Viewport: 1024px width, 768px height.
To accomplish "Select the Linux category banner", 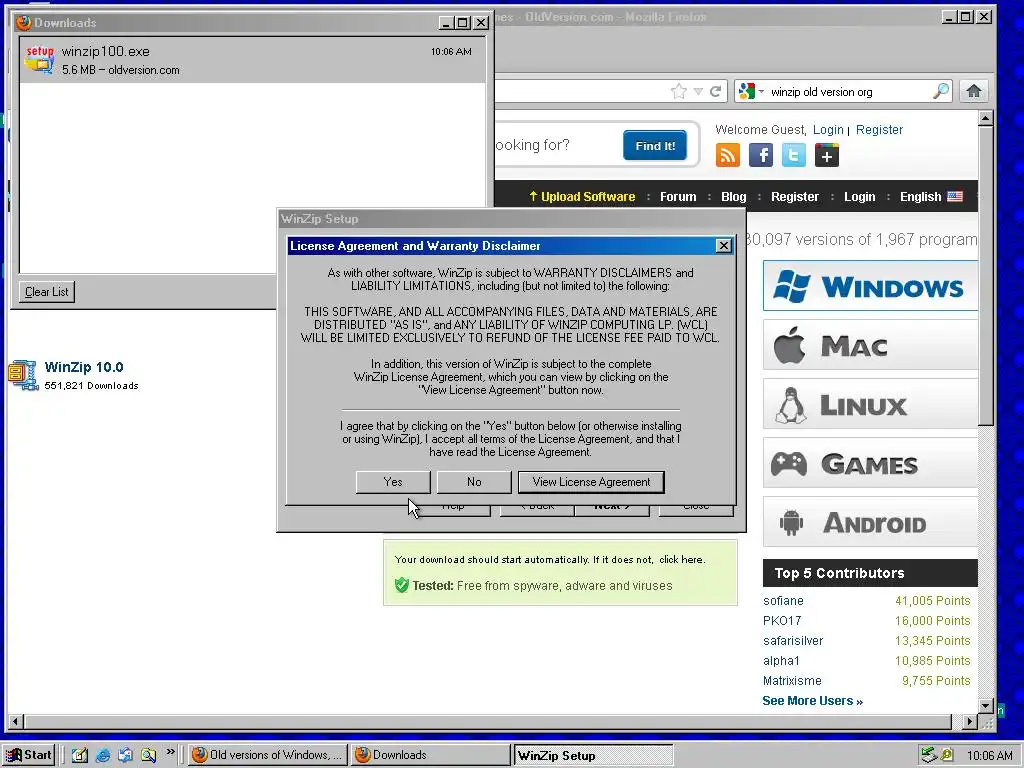I will click(x=870, y=404).
